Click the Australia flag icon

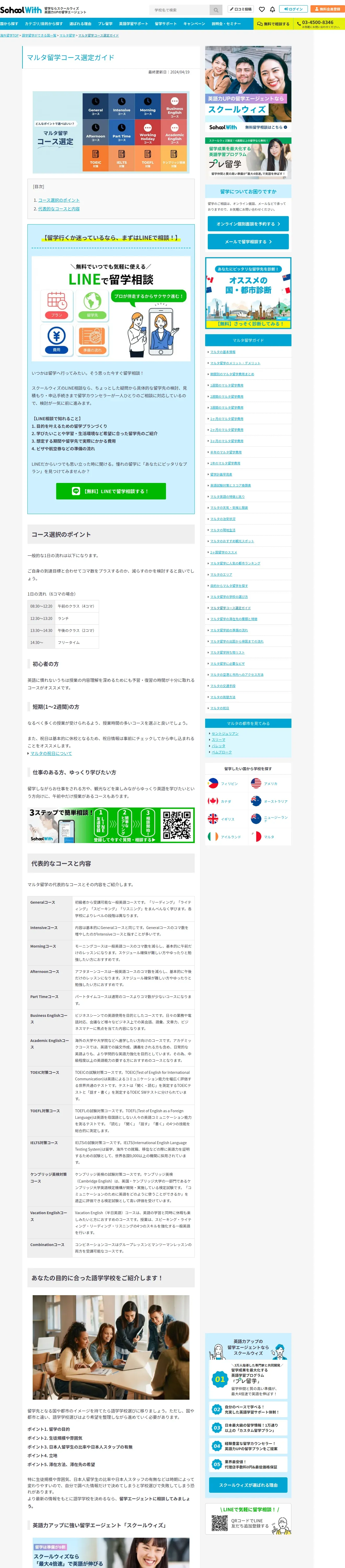tap(256, 801)
